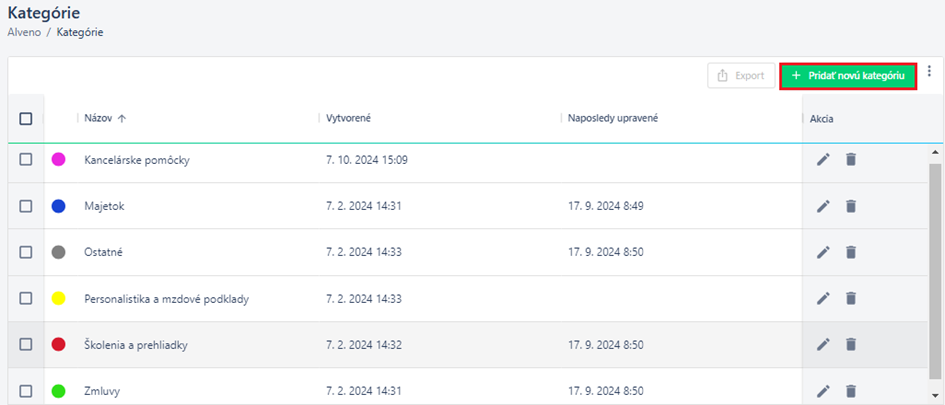Edit the Ostatné category
Viewport: 945px width, 405px height.
coord(823,252)
